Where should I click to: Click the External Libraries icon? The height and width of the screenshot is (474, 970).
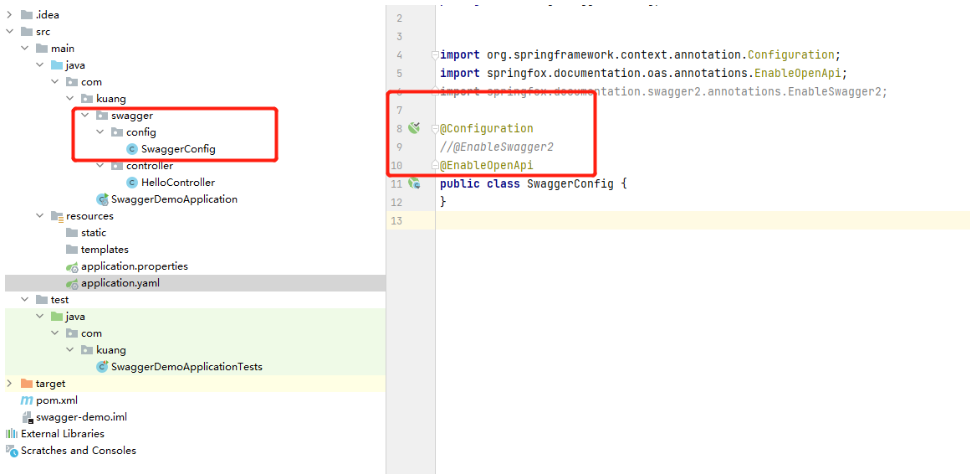12,434
